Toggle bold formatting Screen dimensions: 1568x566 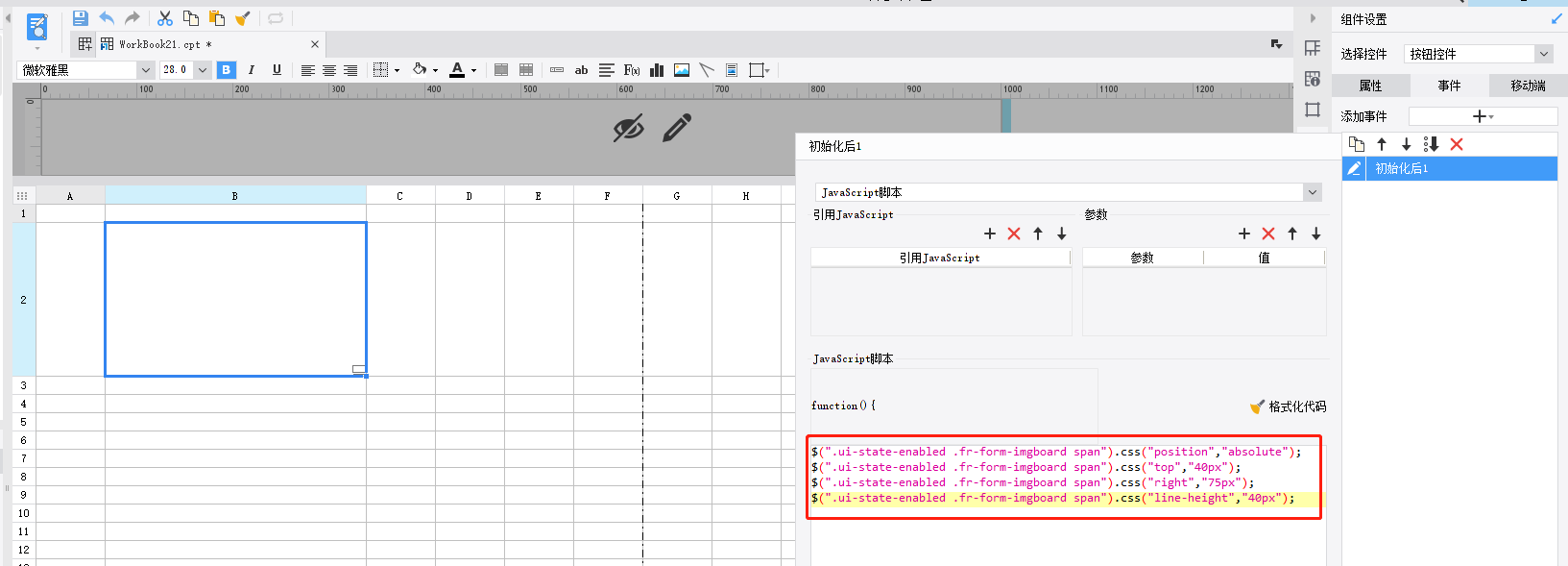pyautogui.click(x=226, y=70)
